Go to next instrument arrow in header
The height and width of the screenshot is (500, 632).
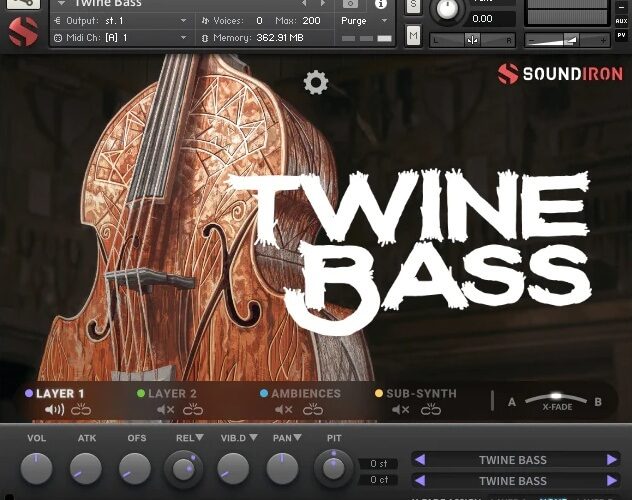click(322, 3)
